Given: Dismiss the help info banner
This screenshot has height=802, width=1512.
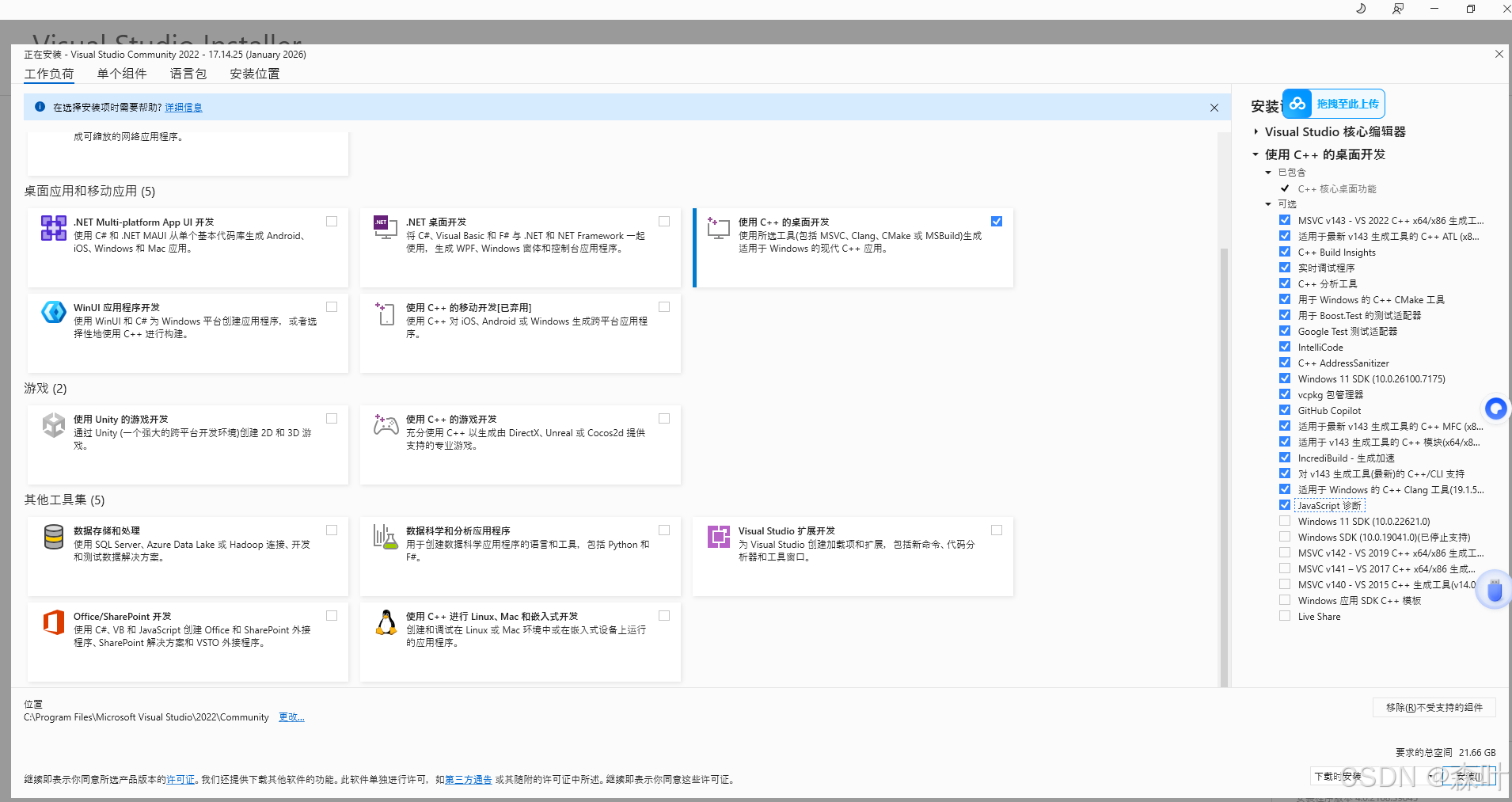Looking at the screenshot, I should (1214, 108).
